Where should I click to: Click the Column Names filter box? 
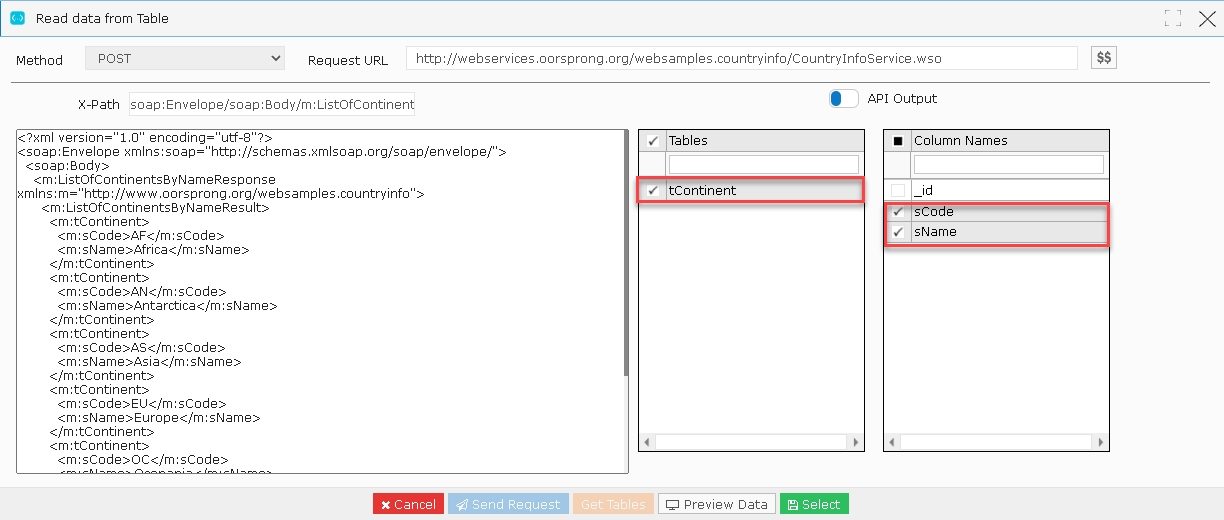point(1008,164)
